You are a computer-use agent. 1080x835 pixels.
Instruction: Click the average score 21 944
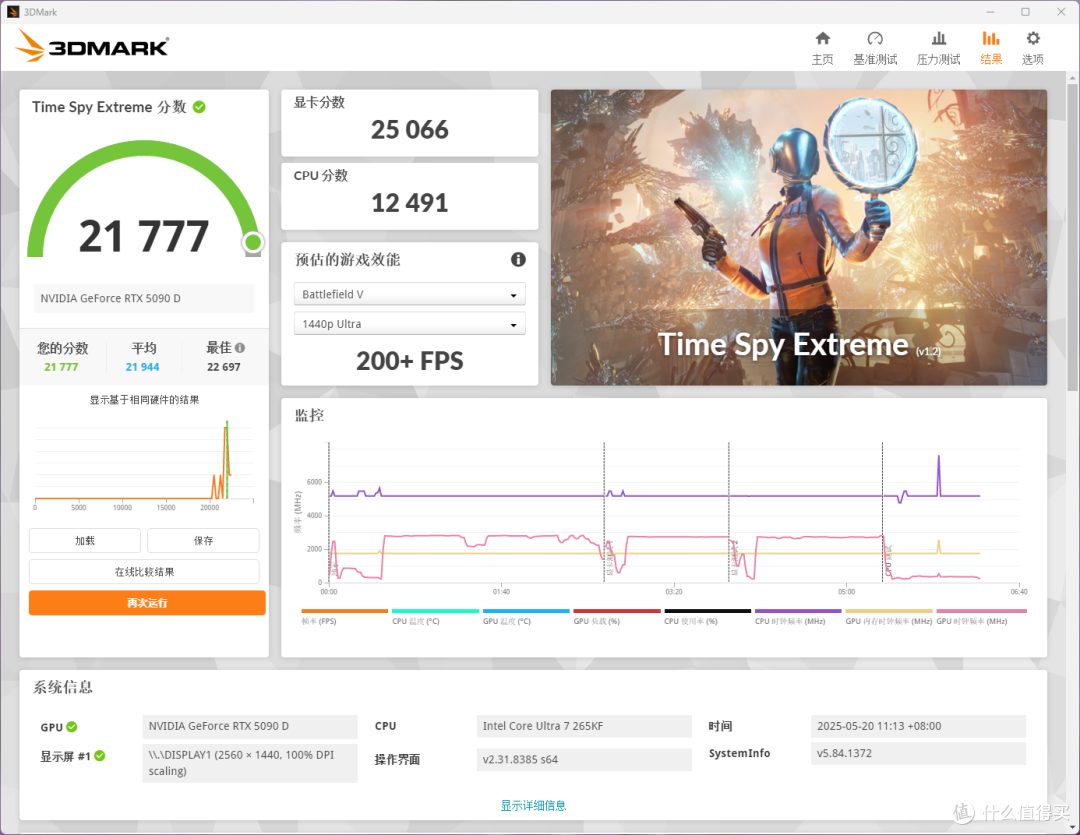click(x=142, y=367)
